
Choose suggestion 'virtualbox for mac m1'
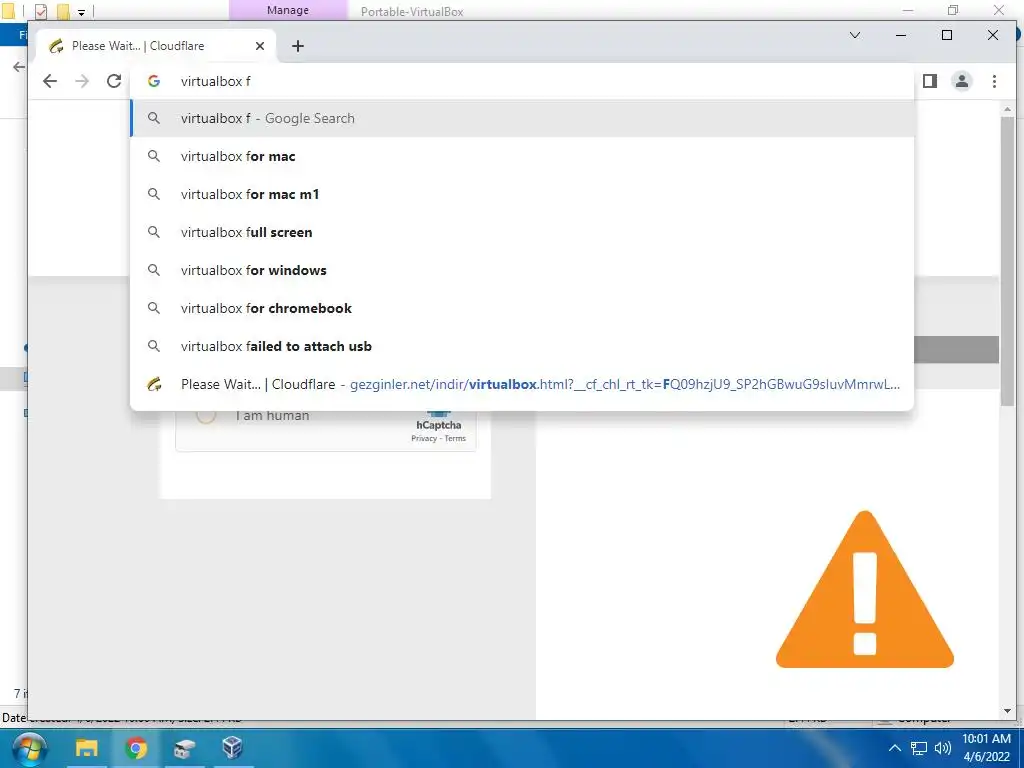coord(522,194)
